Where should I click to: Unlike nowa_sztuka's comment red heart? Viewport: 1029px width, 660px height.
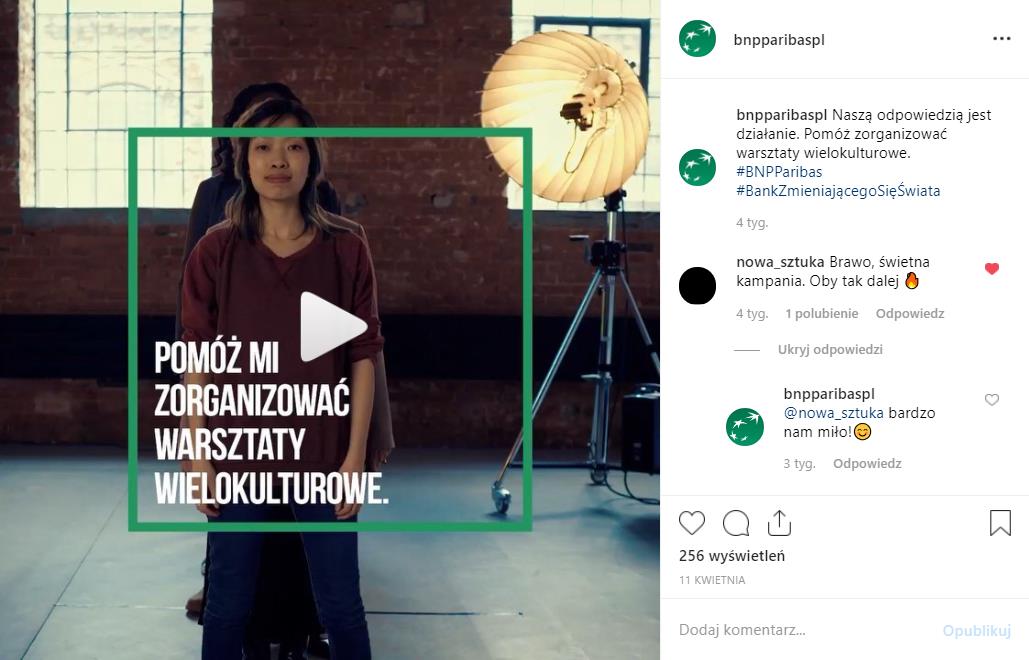click(x=992, y=268)
